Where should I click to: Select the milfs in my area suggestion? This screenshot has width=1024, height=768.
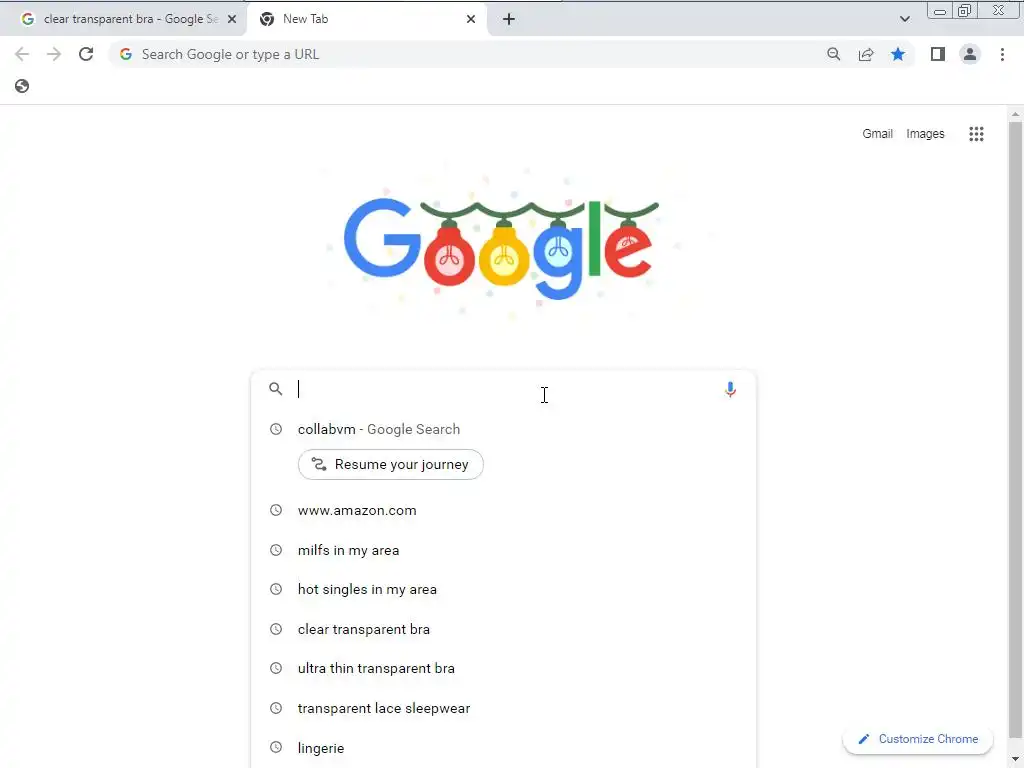click(503, 550)
